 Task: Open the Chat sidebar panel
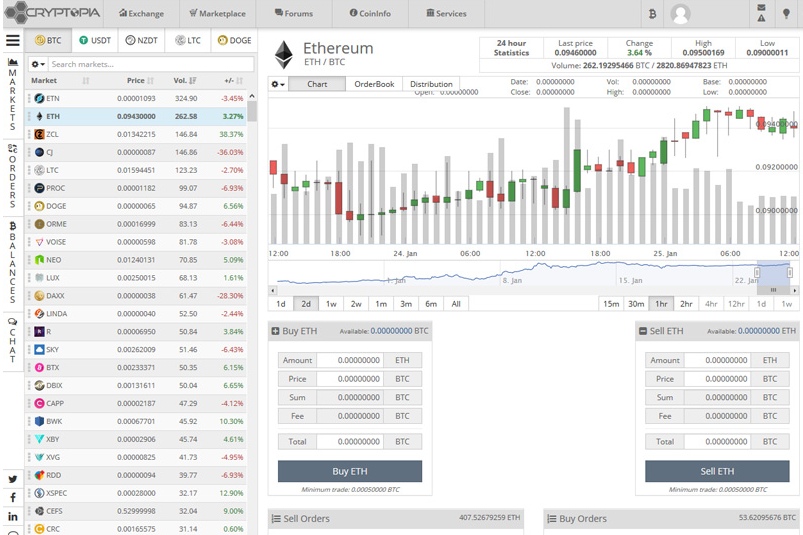tap(13, 340)
